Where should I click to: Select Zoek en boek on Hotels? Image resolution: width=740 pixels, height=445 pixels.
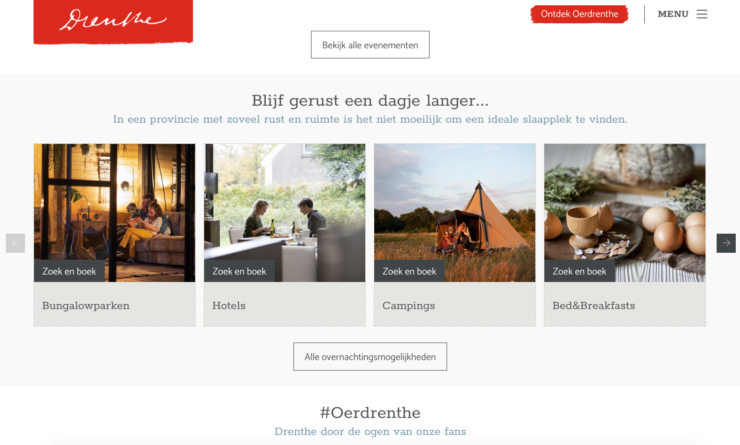pos(239,271)
